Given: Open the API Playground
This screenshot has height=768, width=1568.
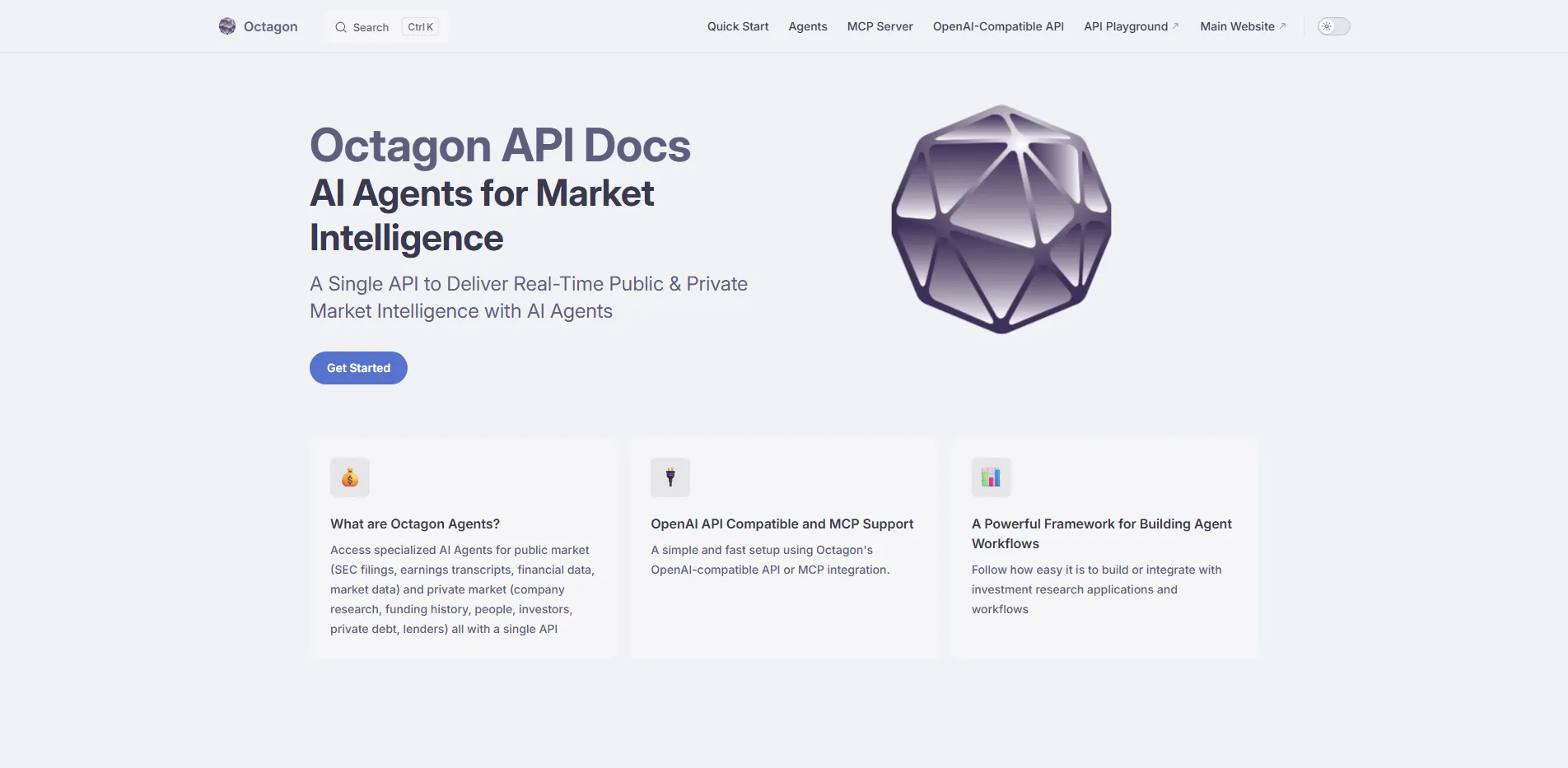Looking at the screenshot, I should tap(1126, 26).
